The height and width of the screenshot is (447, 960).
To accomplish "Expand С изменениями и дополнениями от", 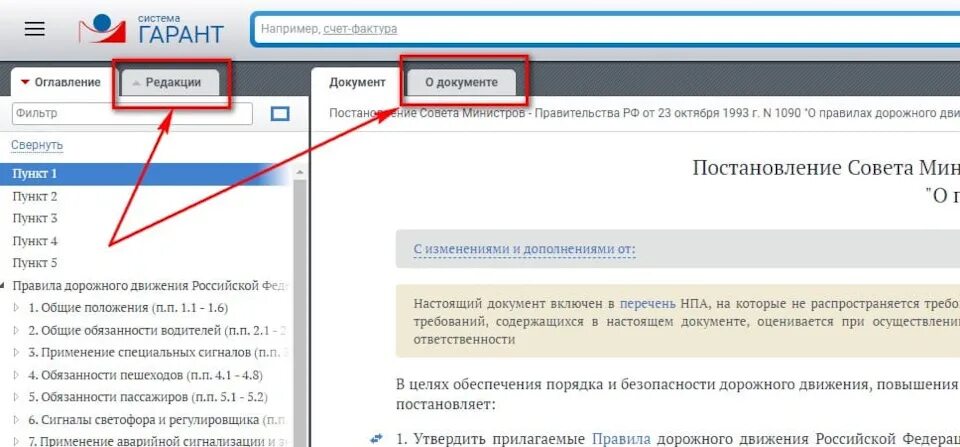I will tap(525, 249).
